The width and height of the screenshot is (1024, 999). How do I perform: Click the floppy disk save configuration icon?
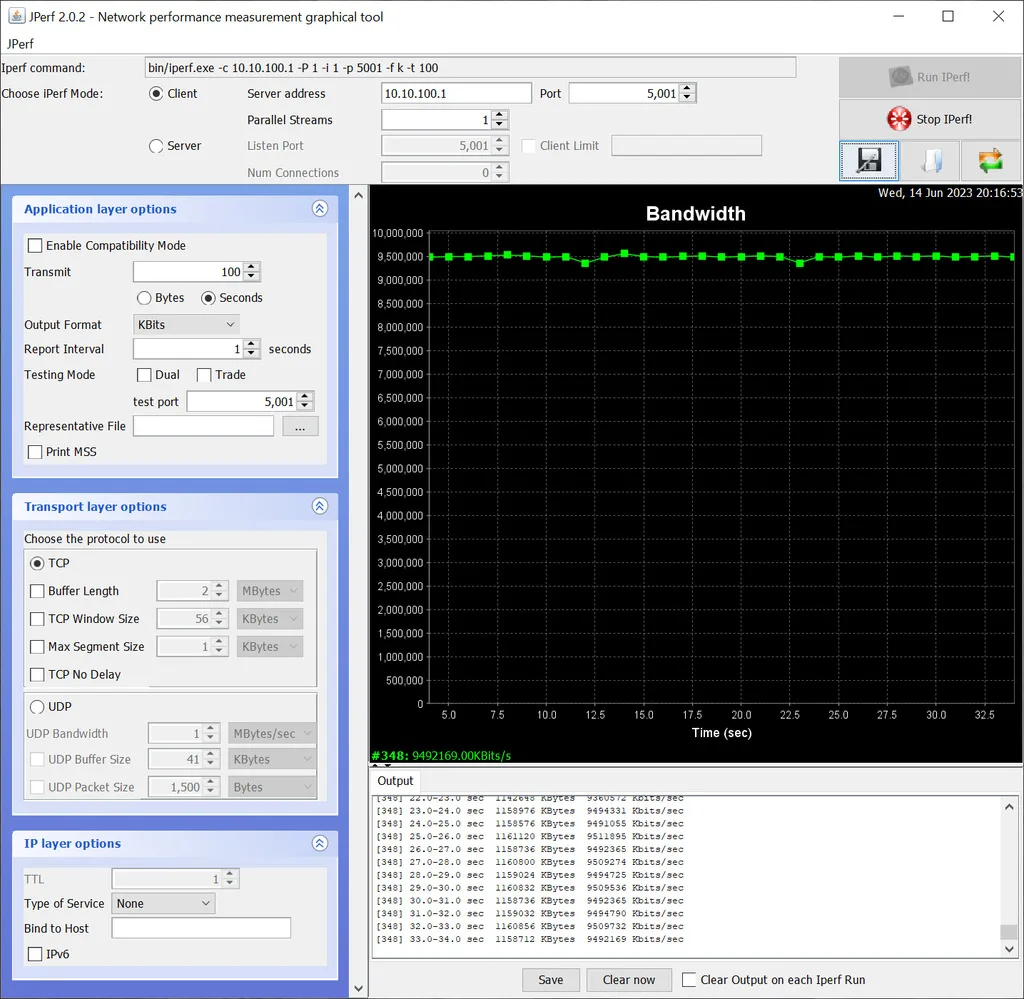[x=868, y=161]
